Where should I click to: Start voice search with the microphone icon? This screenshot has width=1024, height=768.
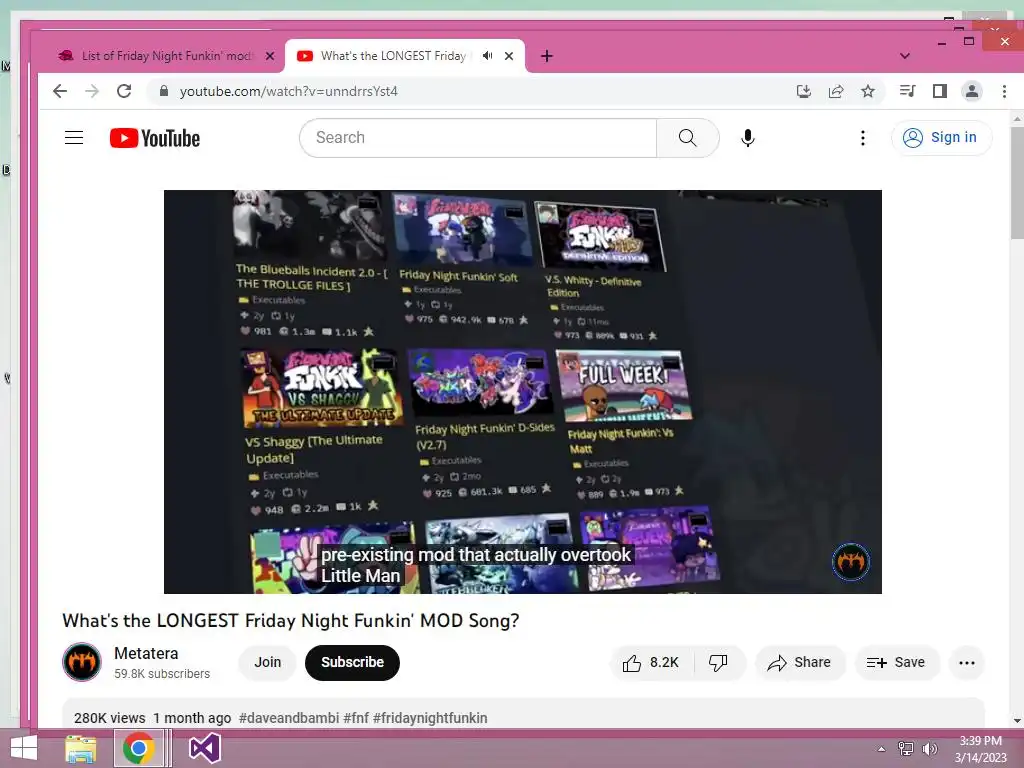[748, 138]
